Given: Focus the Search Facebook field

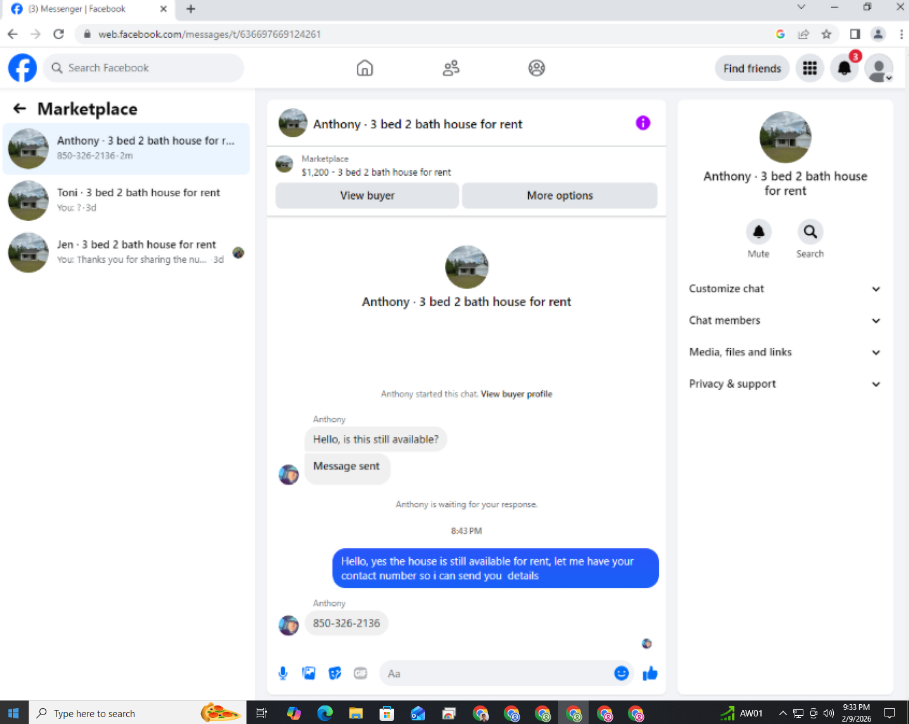Looking at the screenshot, I should click(143, 68).
